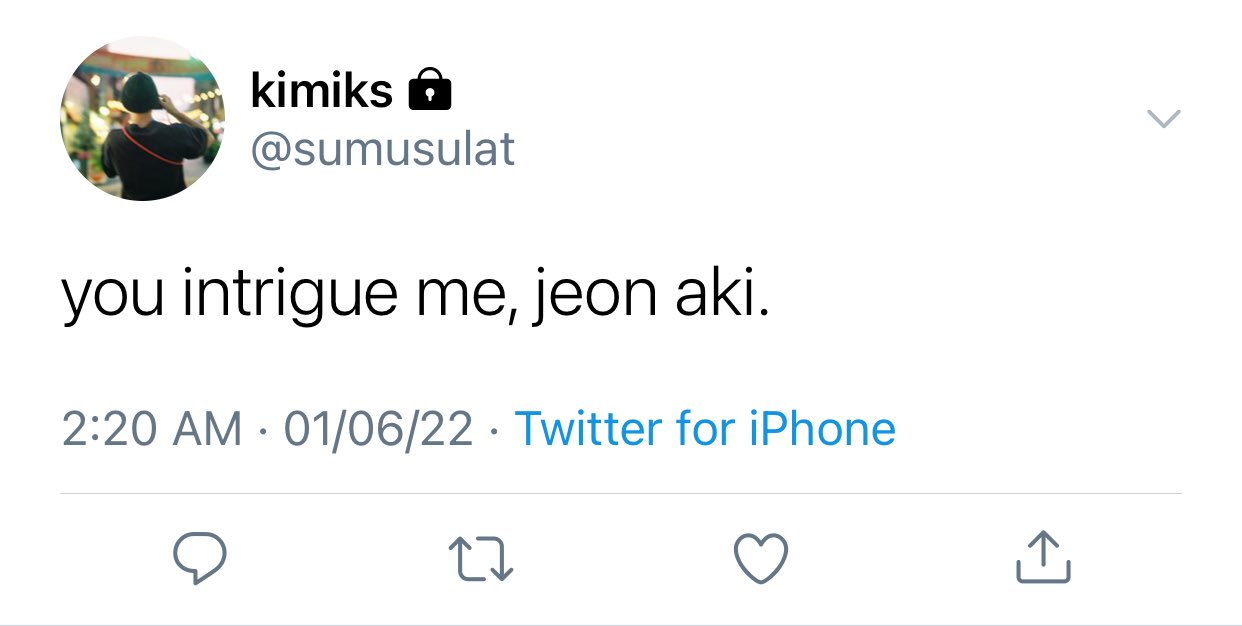Click the 2:20 AM timestamp
This screenshot has width=1242, height=626.
(x=152, y=429)
